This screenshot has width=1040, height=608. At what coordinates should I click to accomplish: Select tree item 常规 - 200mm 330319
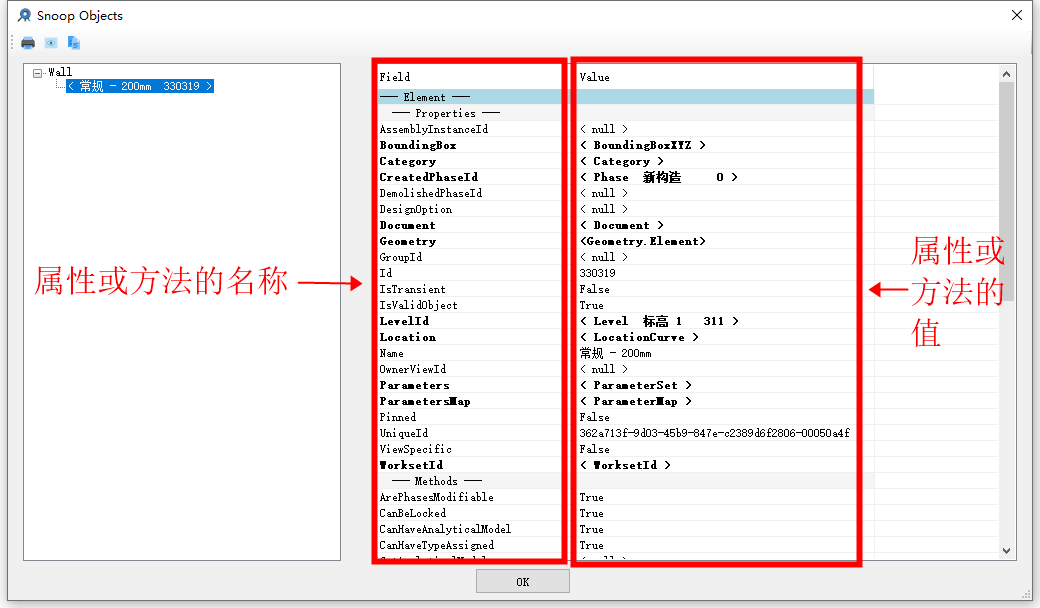pos(140,86)
